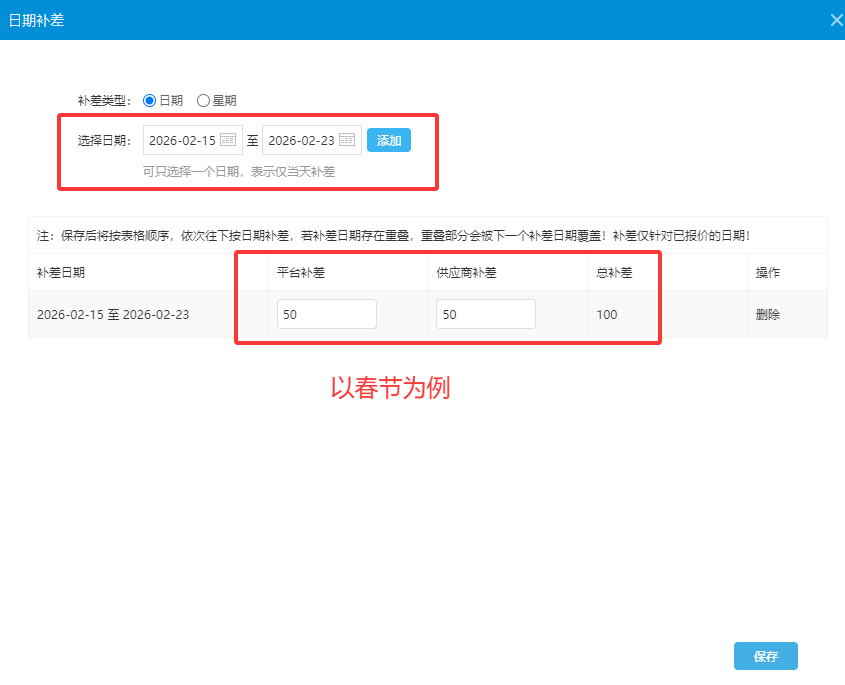
Task: Select the 总补差 cell showing 100
Action: point(607,314)
